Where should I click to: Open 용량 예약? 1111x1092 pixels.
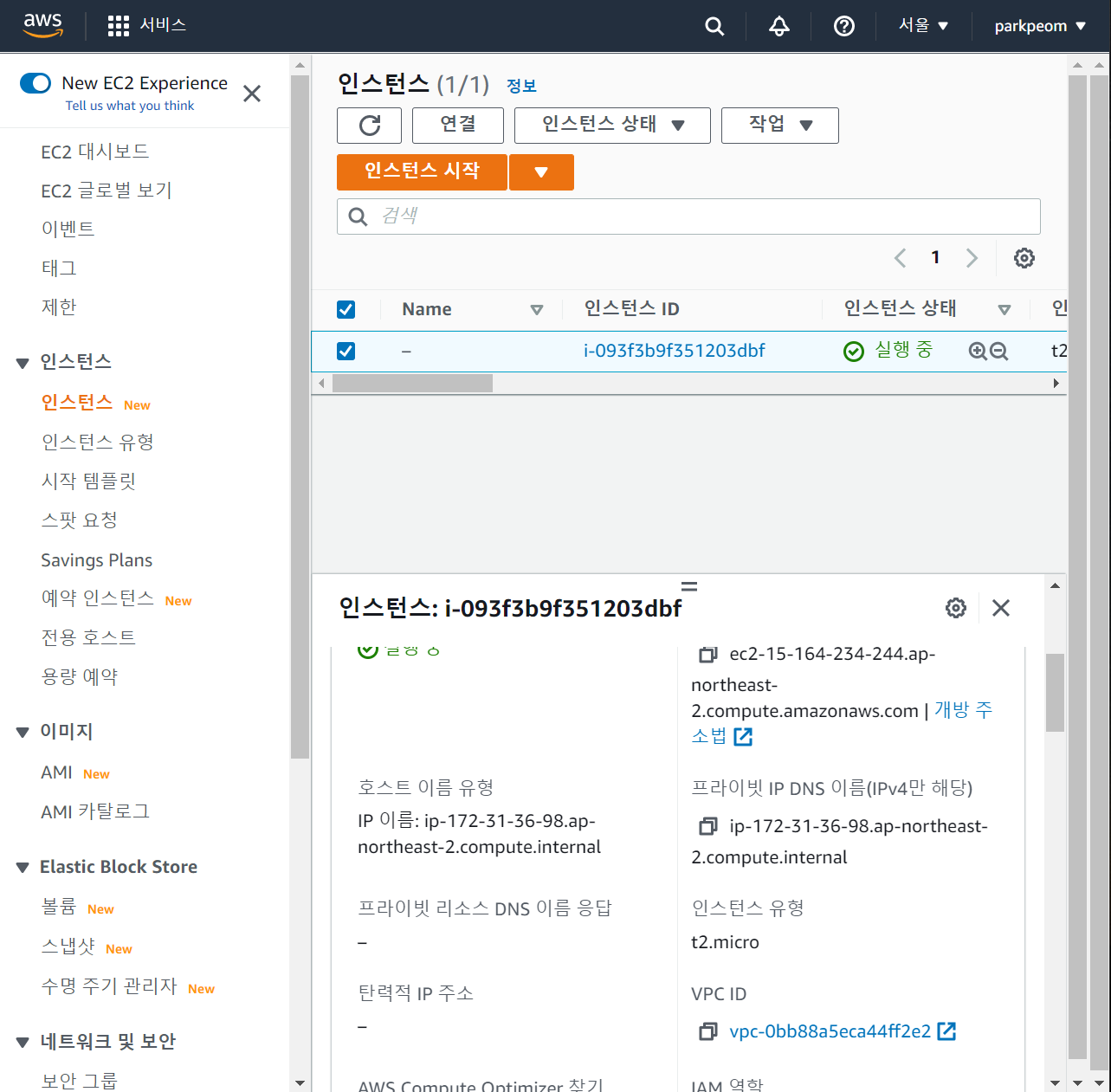point(80,677)
